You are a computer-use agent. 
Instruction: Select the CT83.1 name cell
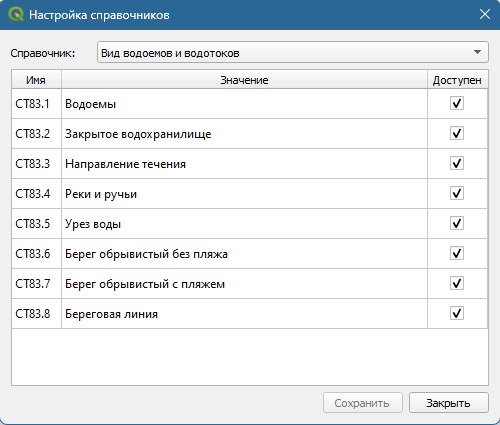point(37,104)
